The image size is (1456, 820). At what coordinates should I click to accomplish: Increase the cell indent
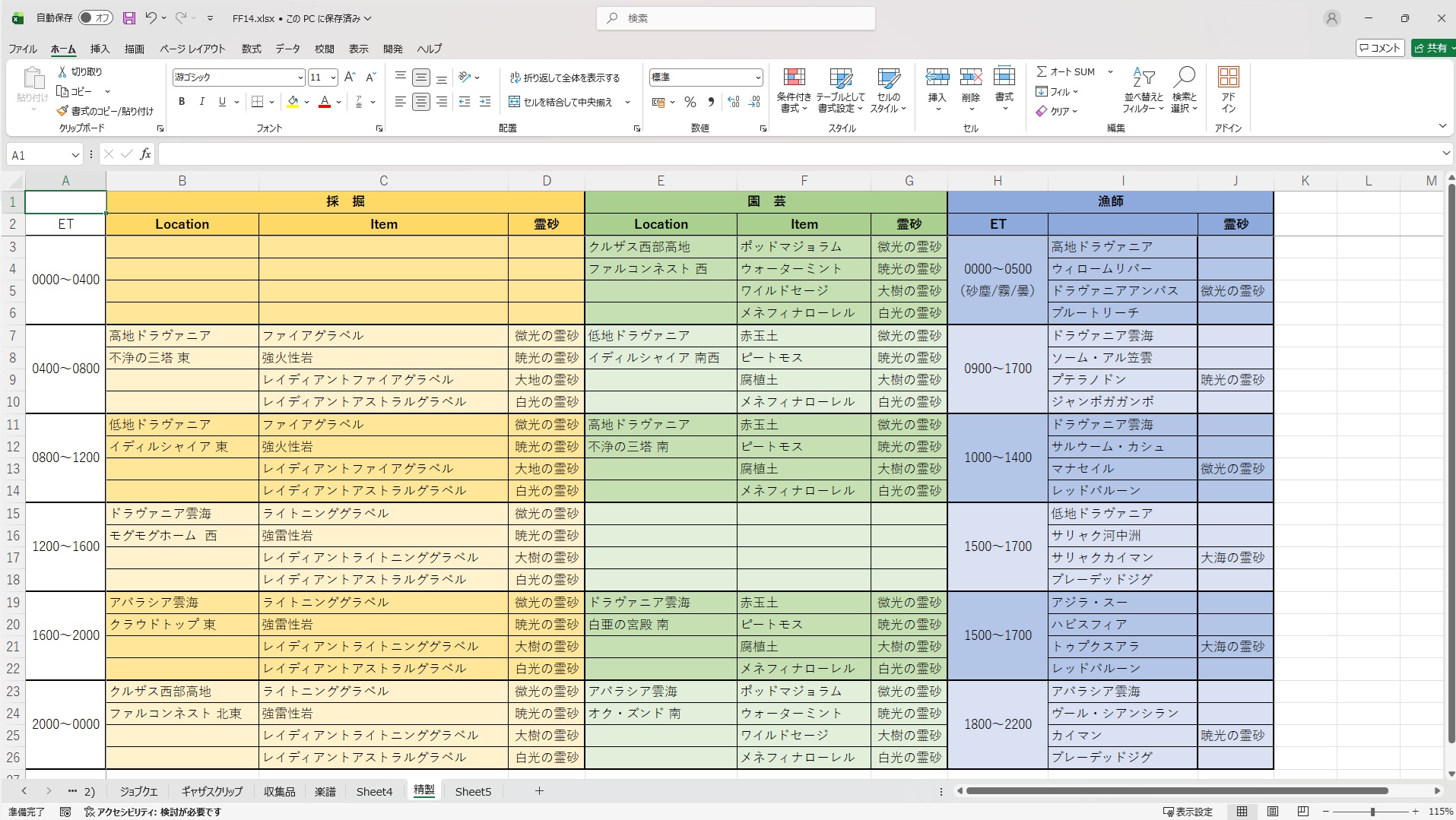point(485,102)
